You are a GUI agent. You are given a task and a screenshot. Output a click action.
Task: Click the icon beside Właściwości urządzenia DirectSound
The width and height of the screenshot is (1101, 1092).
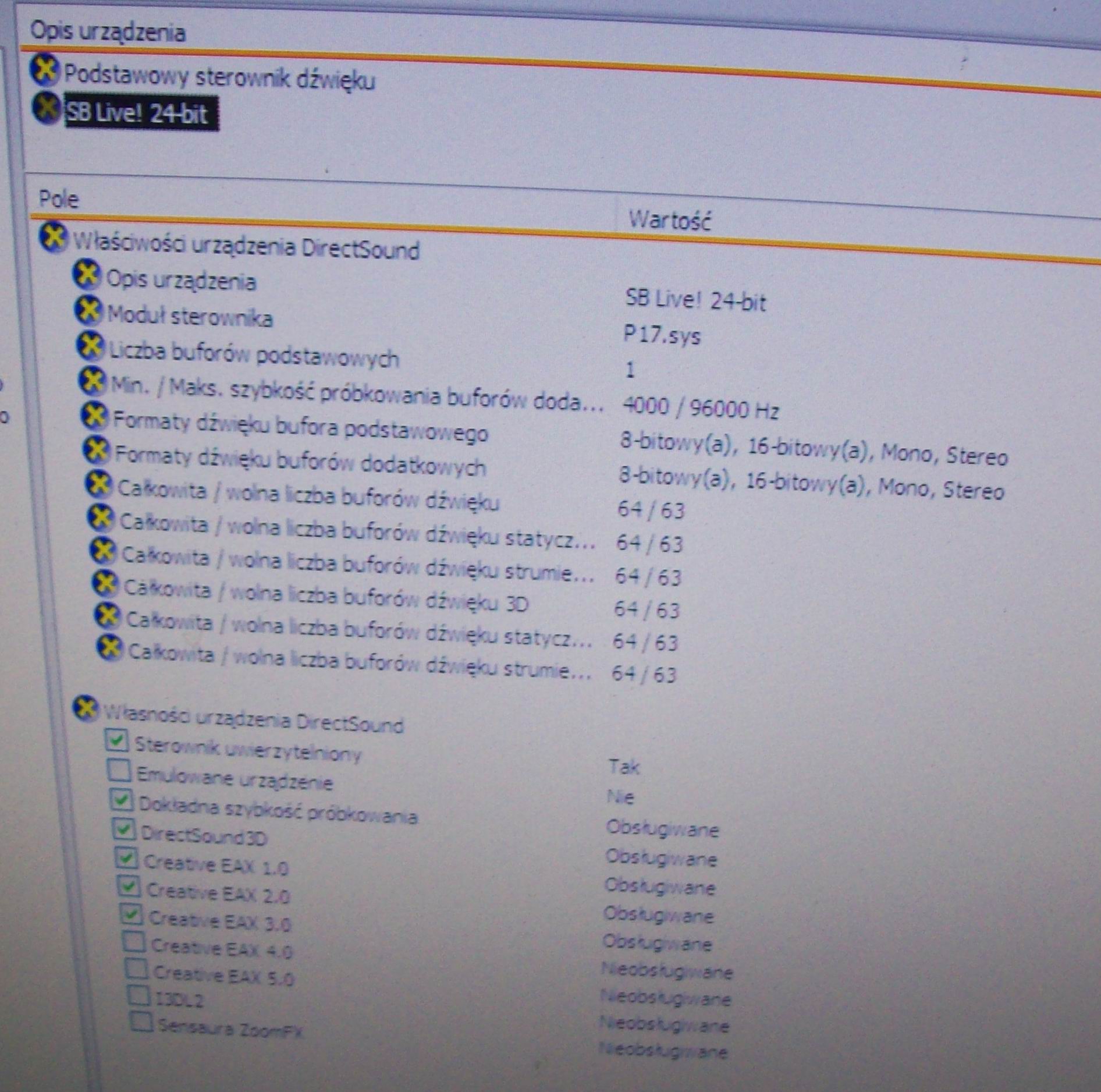[54, 237]
